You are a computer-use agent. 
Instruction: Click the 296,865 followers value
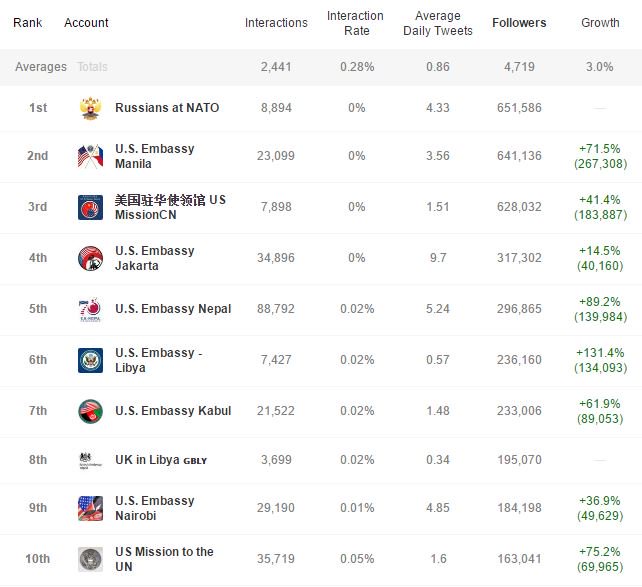click(519, 309)
